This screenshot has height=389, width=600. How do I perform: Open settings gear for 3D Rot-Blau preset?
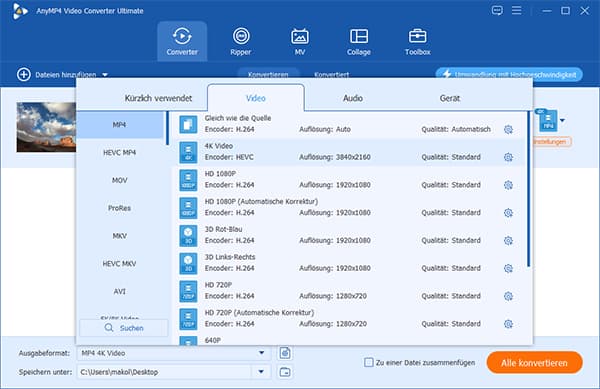(x=508, y=240)
